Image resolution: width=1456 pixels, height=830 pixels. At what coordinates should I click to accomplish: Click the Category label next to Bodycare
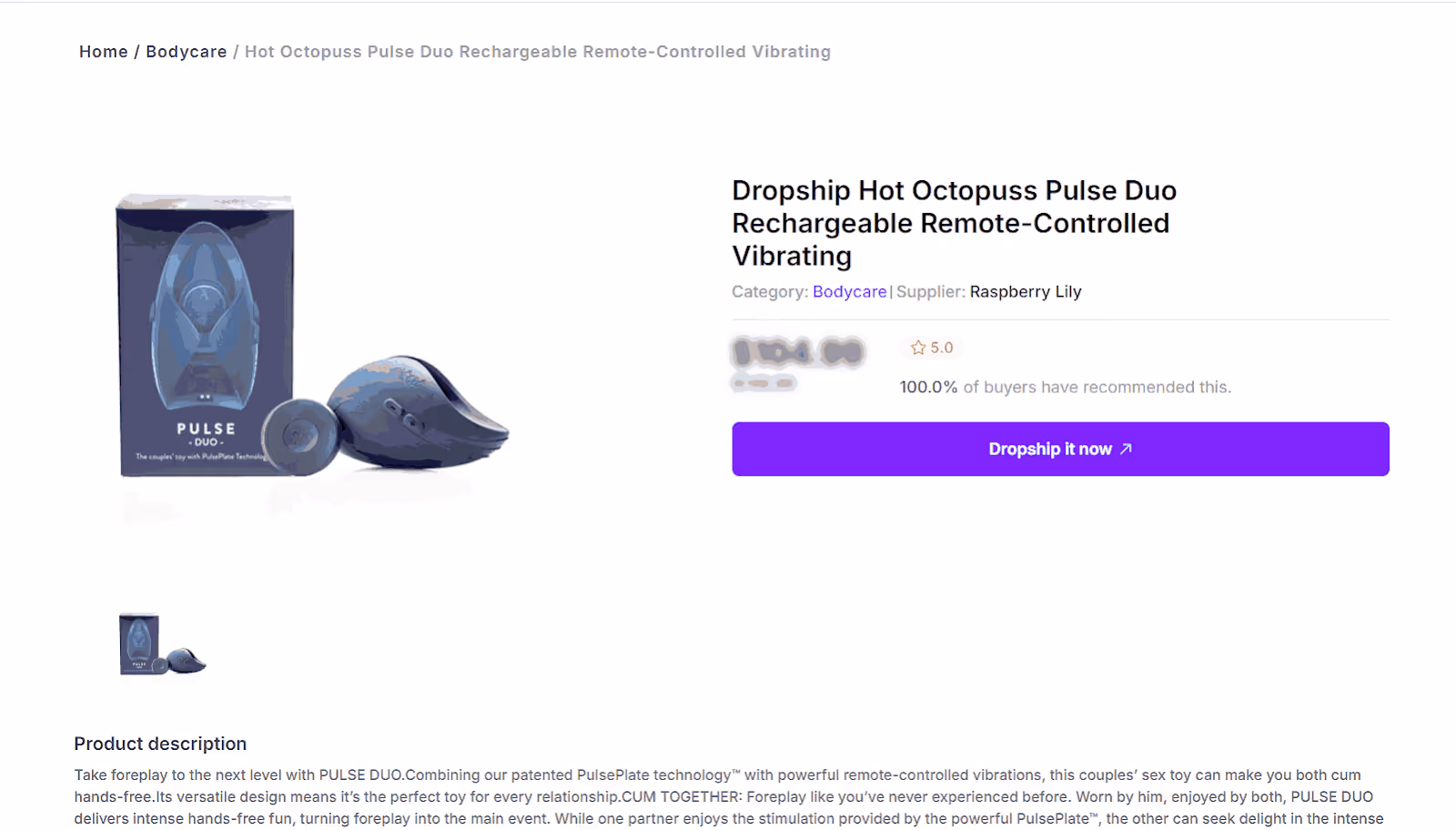click(x=769, y=291)
